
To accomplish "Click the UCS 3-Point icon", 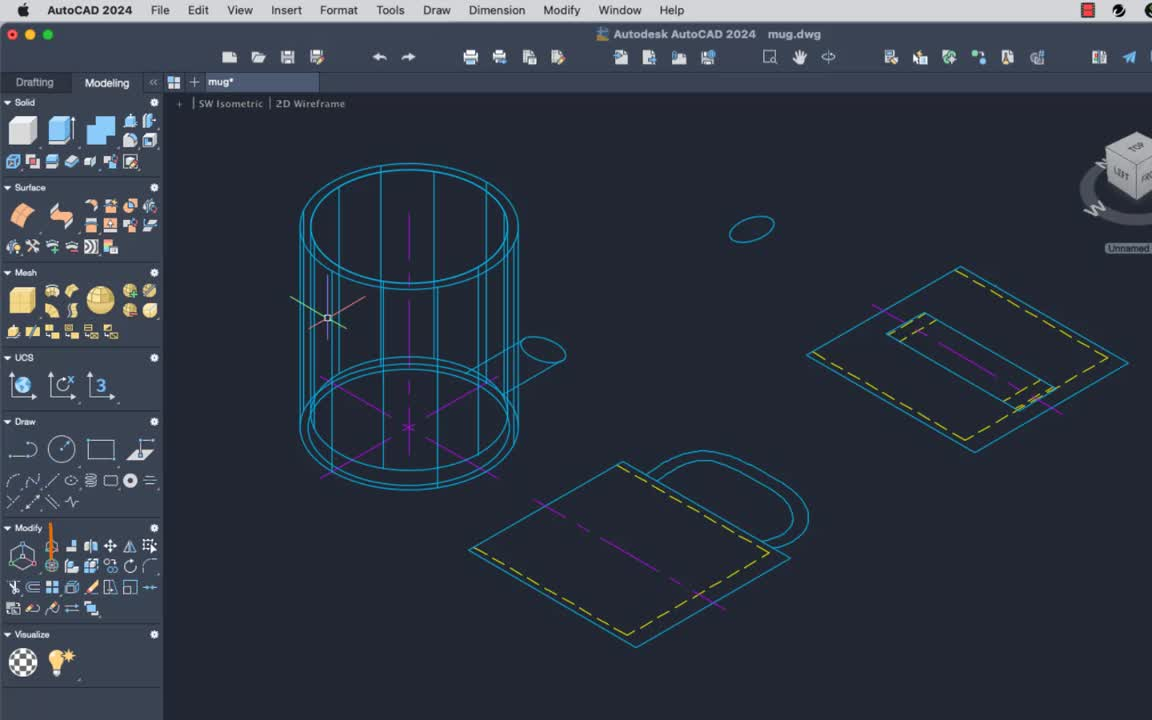I will pyautogui.click(x=101, y=386).
